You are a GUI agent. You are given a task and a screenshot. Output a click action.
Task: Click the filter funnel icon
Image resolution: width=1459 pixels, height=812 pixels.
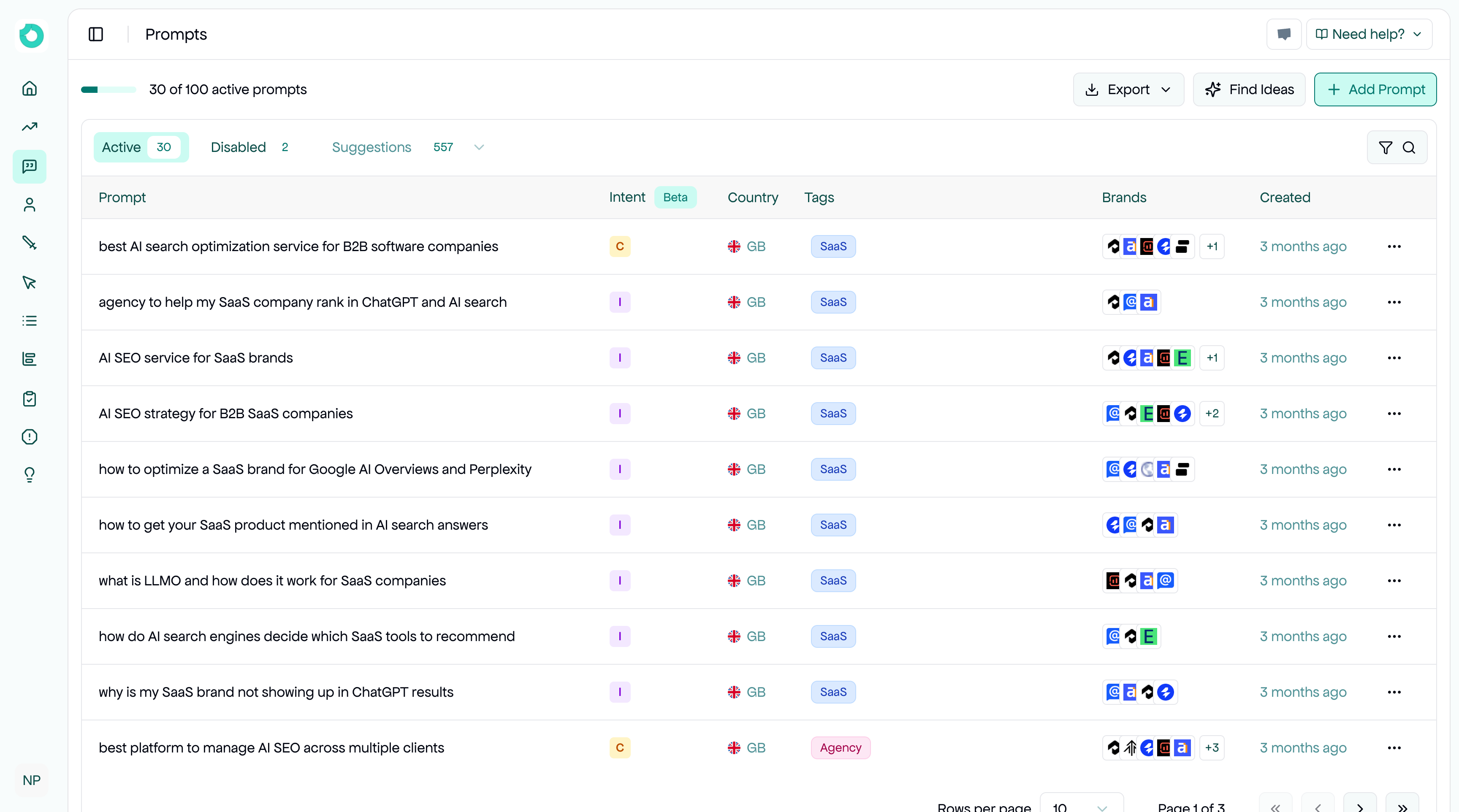pos(1386,148)
